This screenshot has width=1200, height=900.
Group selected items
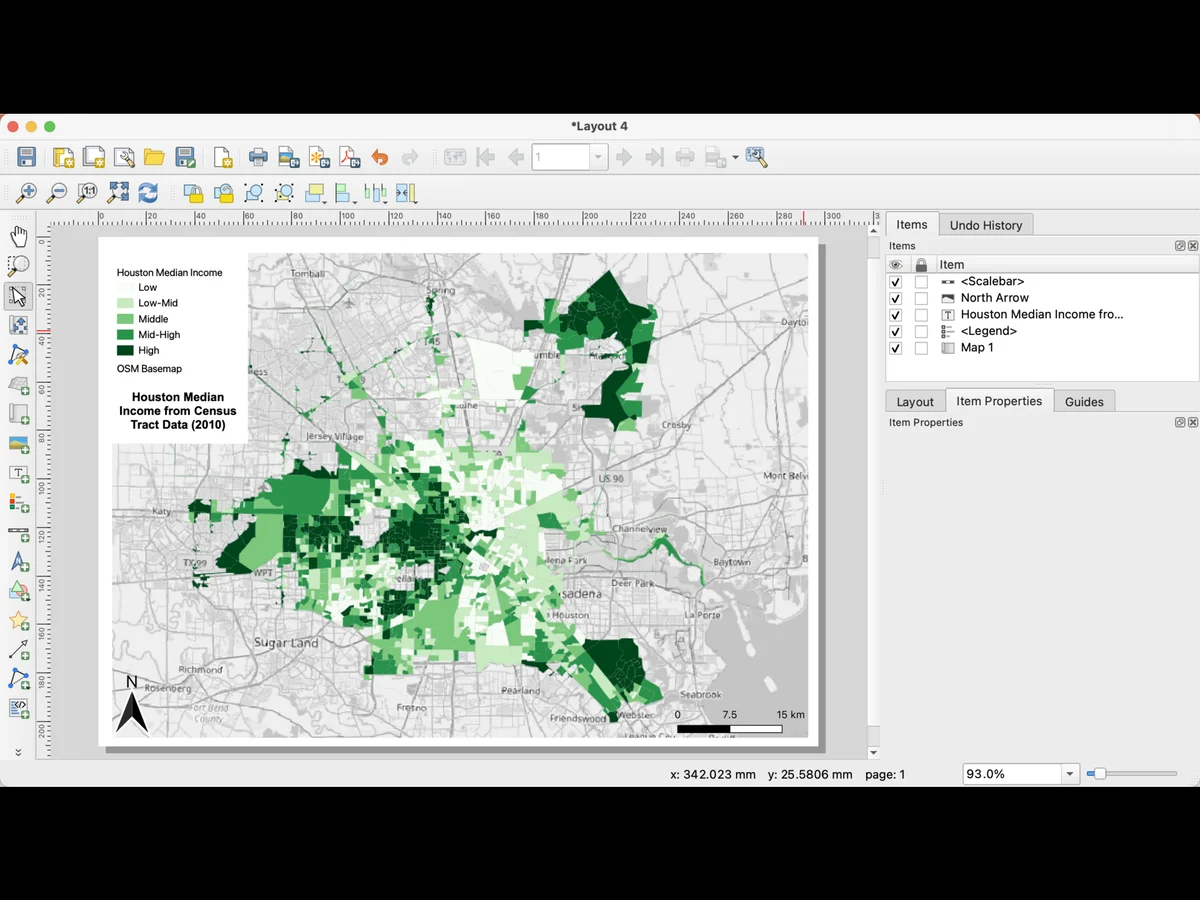pos(253,193)
